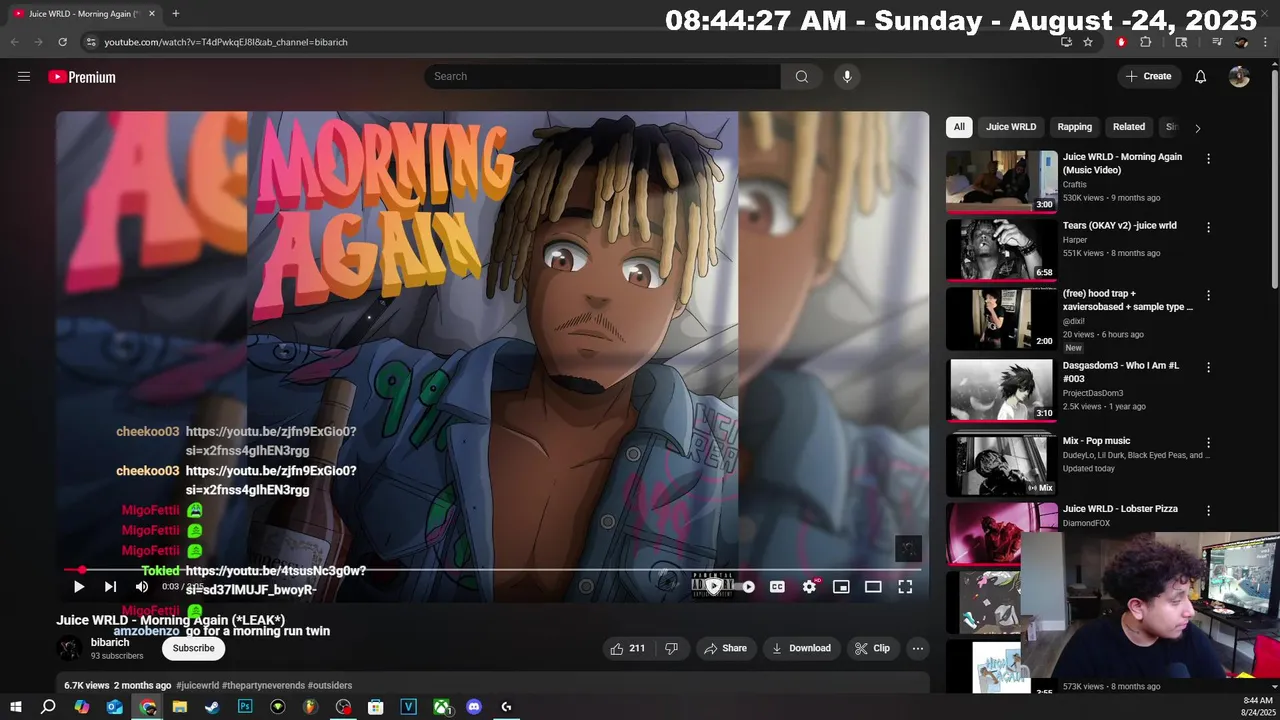Seek on the video progress bar

pos(492,570)
